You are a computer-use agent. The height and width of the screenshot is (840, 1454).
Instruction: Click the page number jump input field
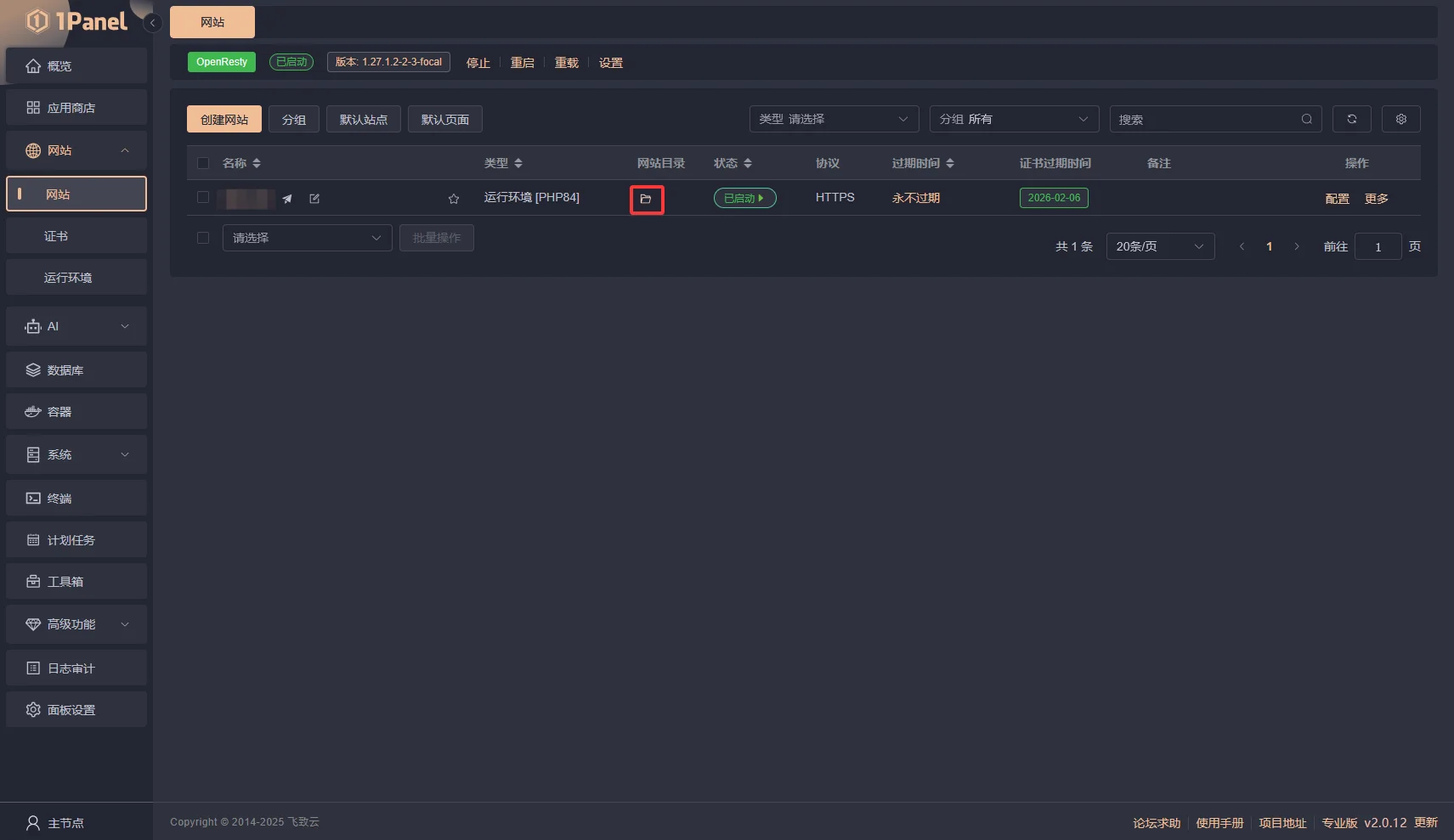(1378, 247)
